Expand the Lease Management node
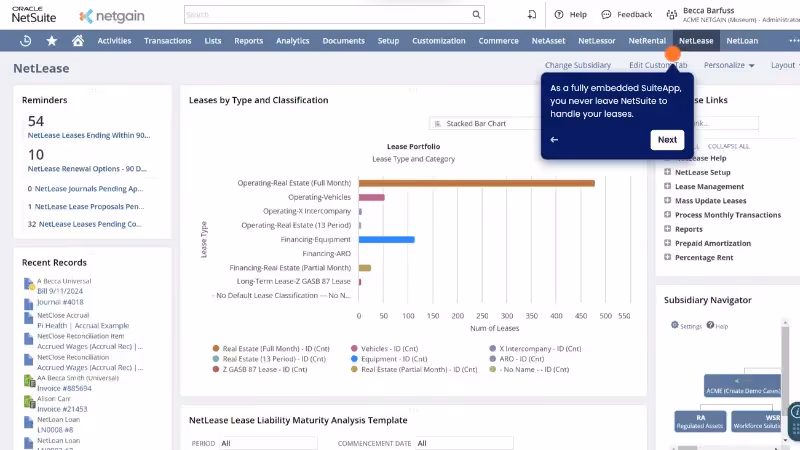 click(x=667, y=186)
